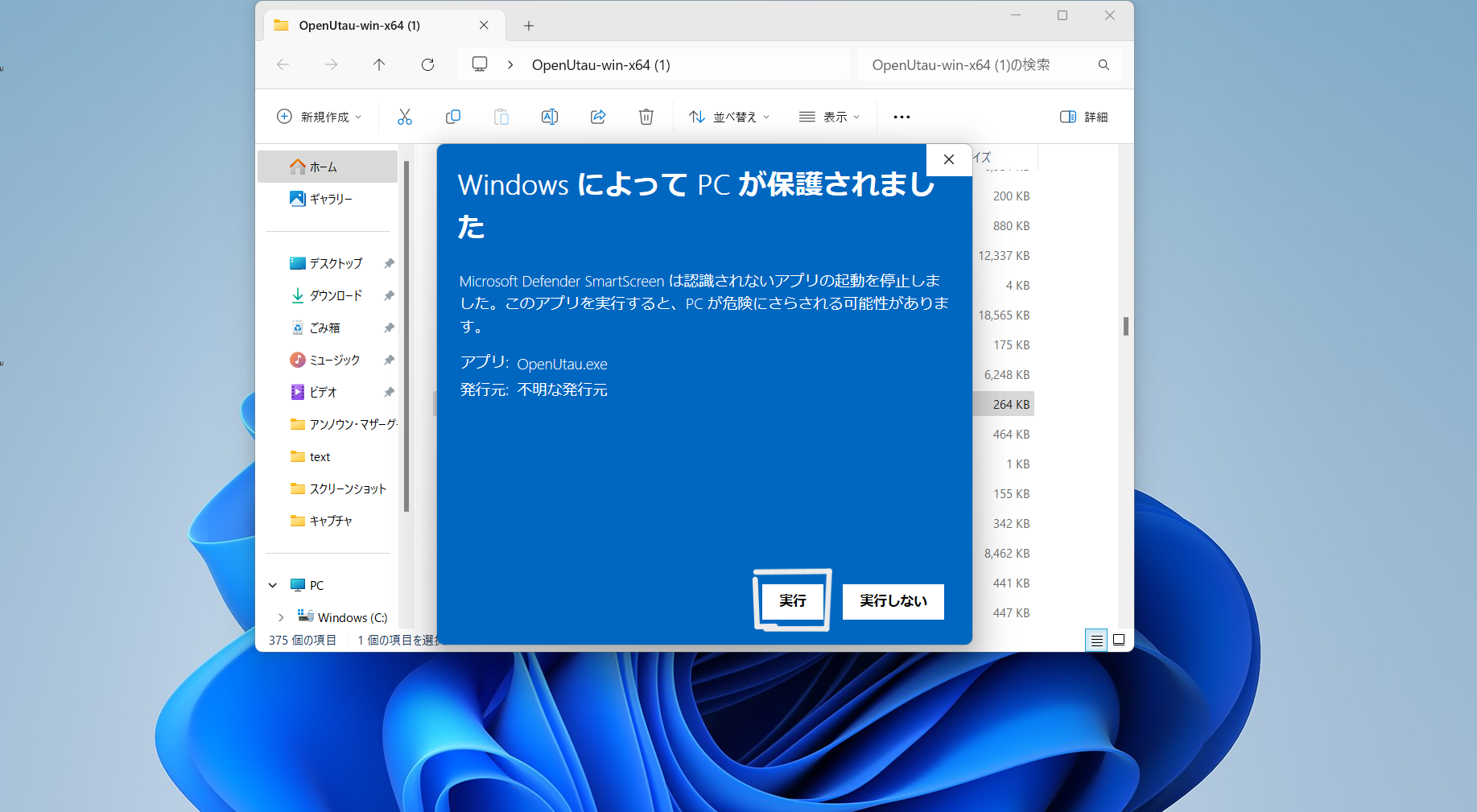Switch to large thumbnails view icon
This screenshot has width=1477, height=812.
1119,641
